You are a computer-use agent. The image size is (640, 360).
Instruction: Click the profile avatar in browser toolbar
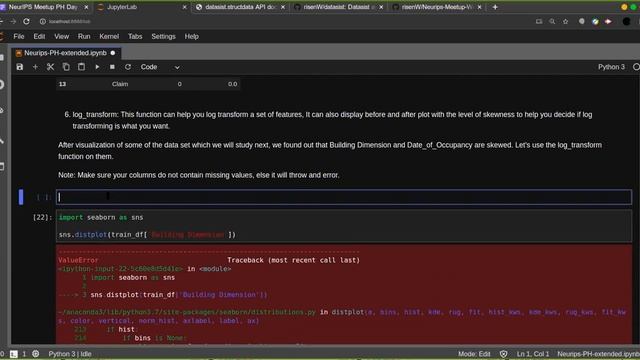627,21
